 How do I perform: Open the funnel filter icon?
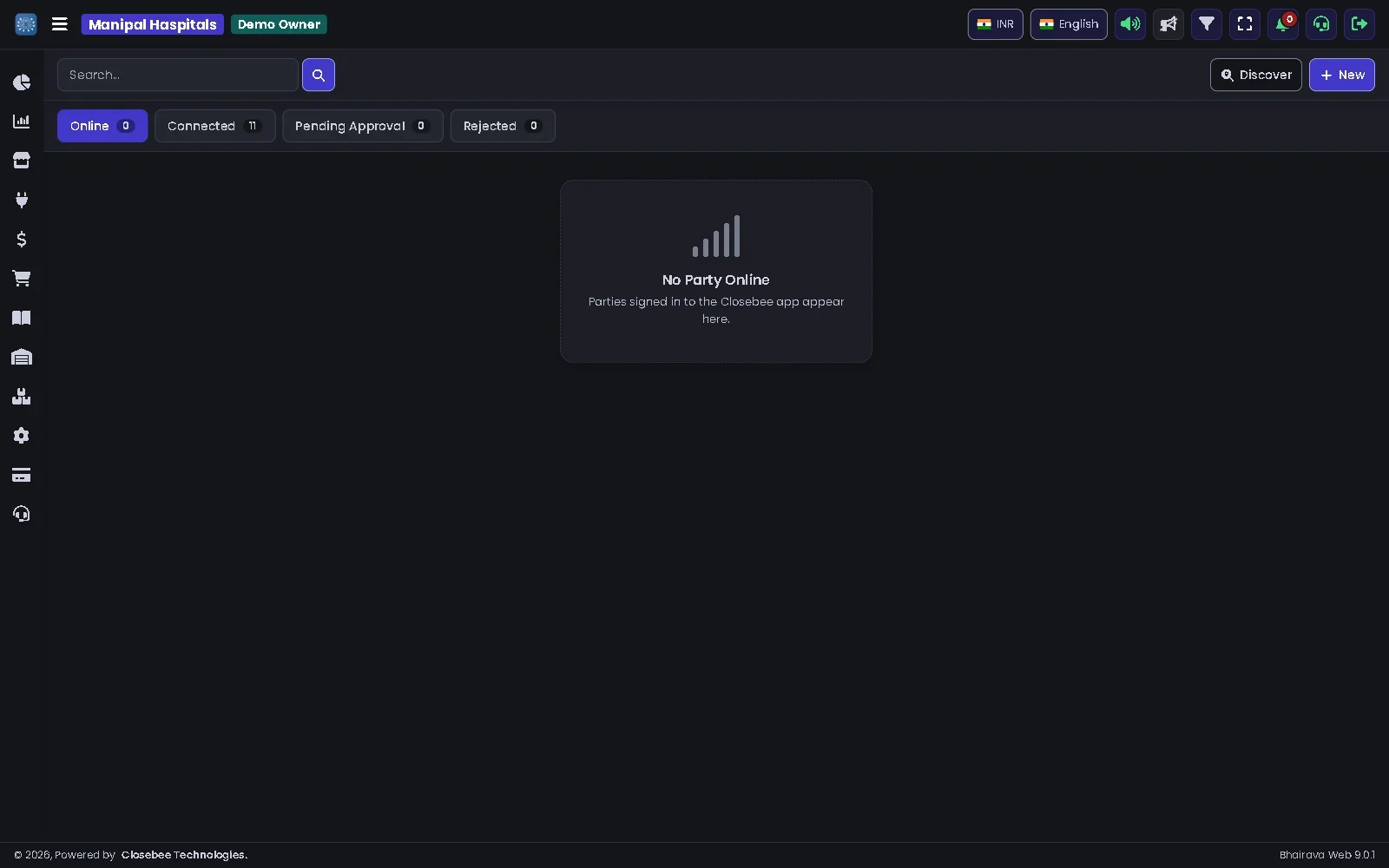pos(1207,24)
